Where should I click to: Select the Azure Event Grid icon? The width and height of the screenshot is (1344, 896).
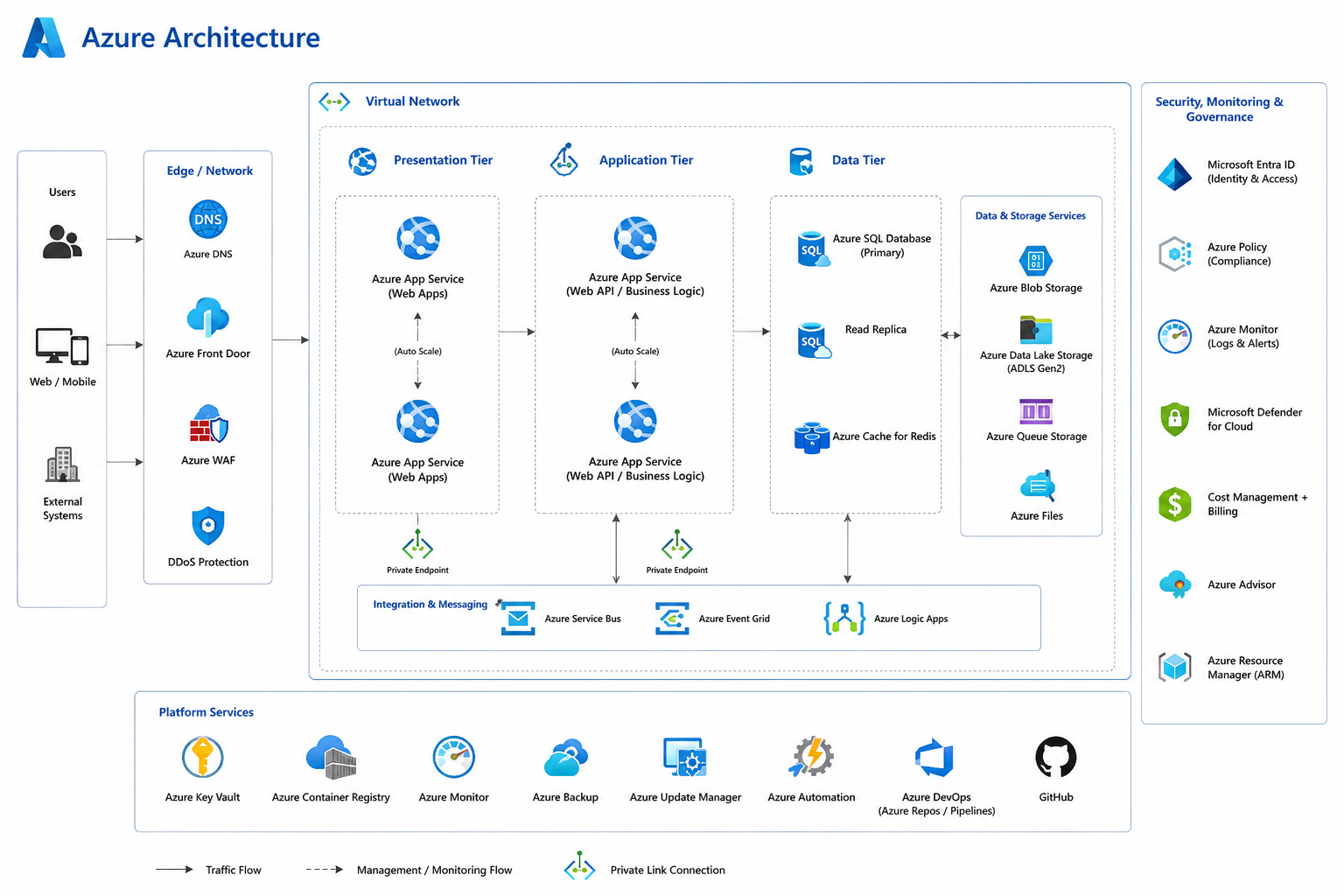[x=673, y=618]
